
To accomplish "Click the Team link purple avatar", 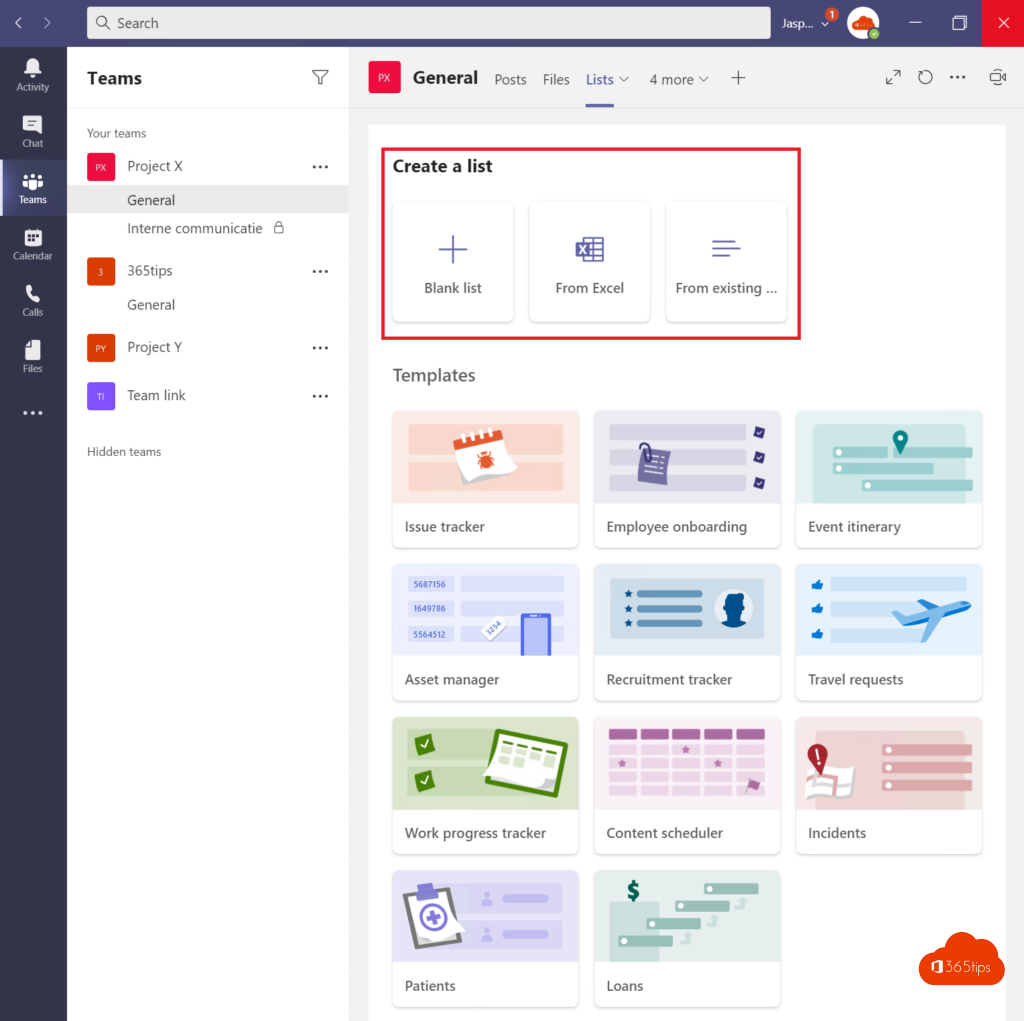I will click(101, 397).
